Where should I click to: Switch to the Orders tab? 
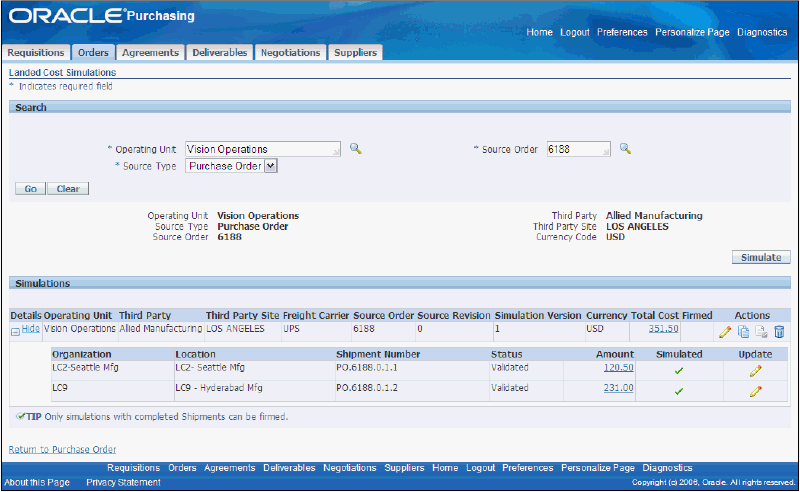click(93, 53)
